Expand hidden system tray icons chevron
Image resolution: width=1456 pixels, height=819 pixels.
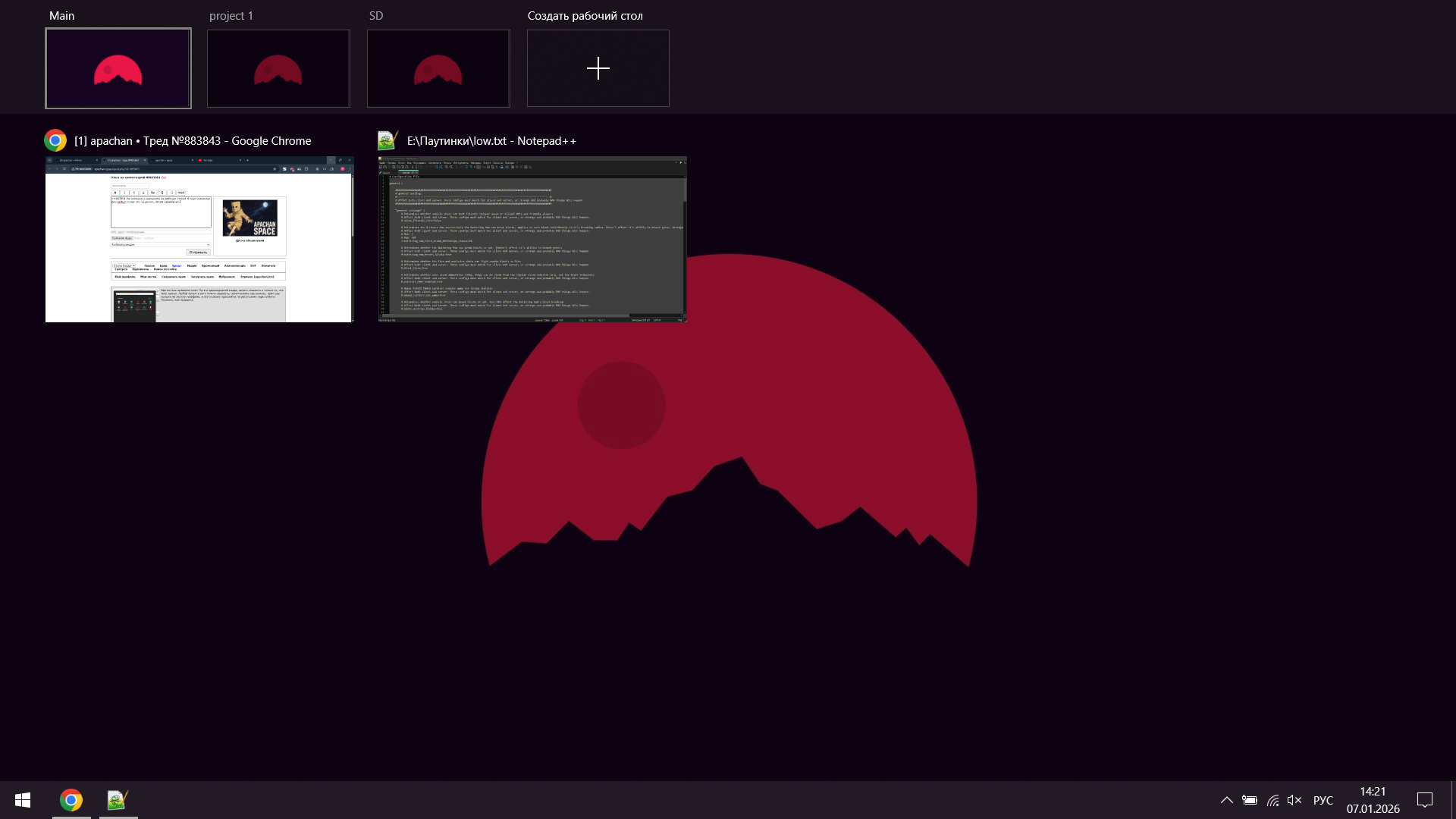(x=1226, y=800)
